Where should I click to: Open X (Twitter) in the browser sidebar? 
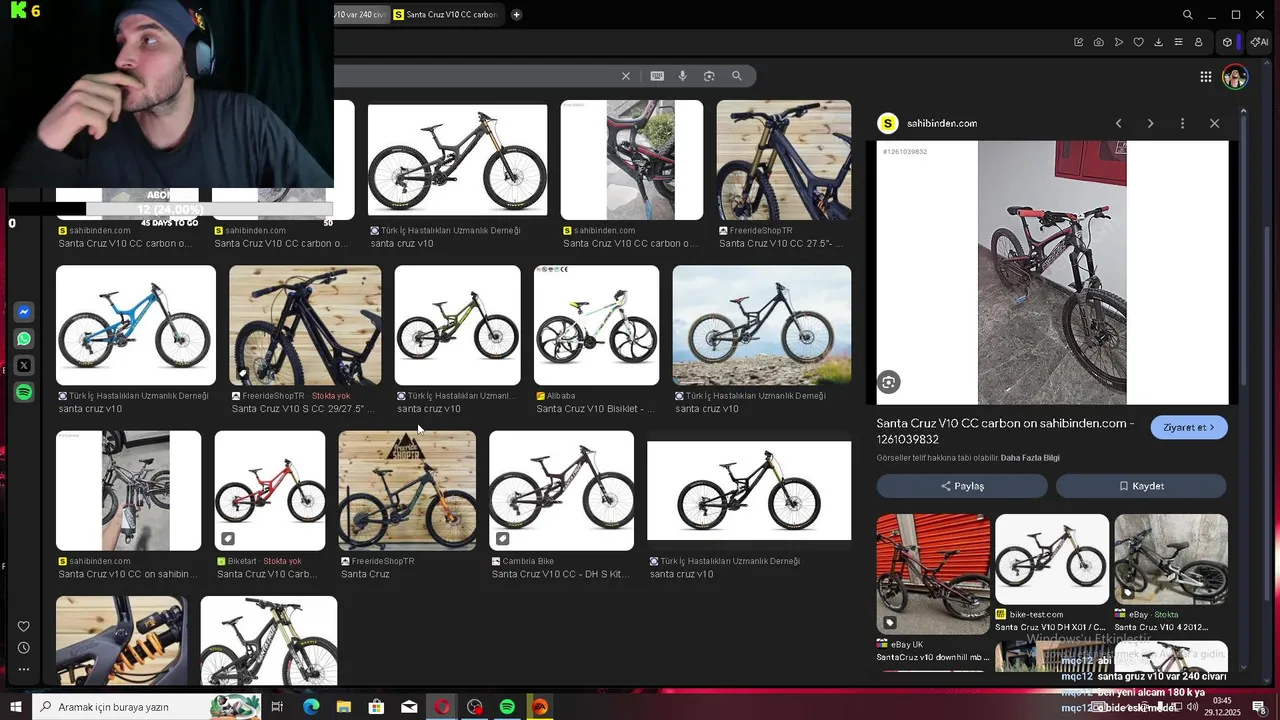pyautogui.click(x=24, y=366)
